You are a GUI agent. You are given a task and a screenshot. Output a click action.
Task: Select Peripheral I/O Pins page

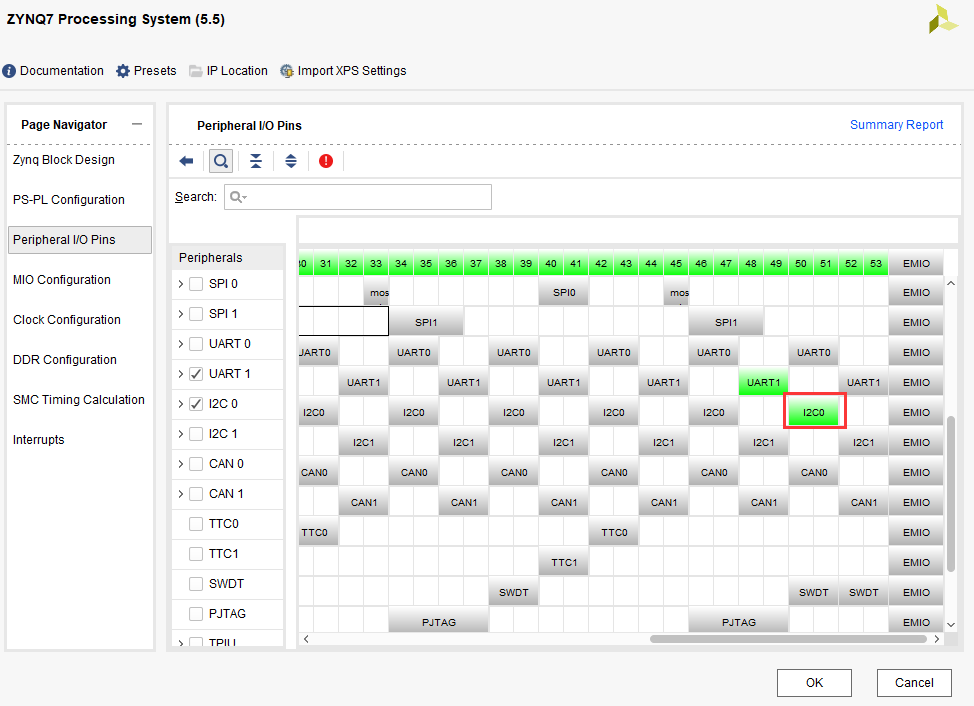[x=80, y=240]
